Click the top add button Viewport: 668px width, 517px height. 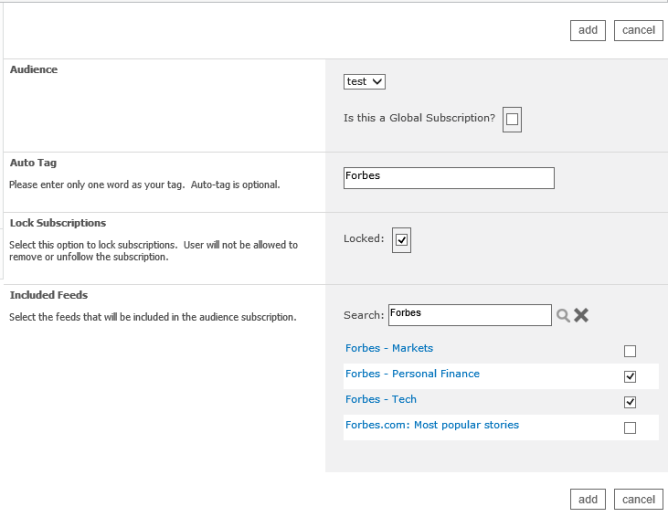point(588,30)
